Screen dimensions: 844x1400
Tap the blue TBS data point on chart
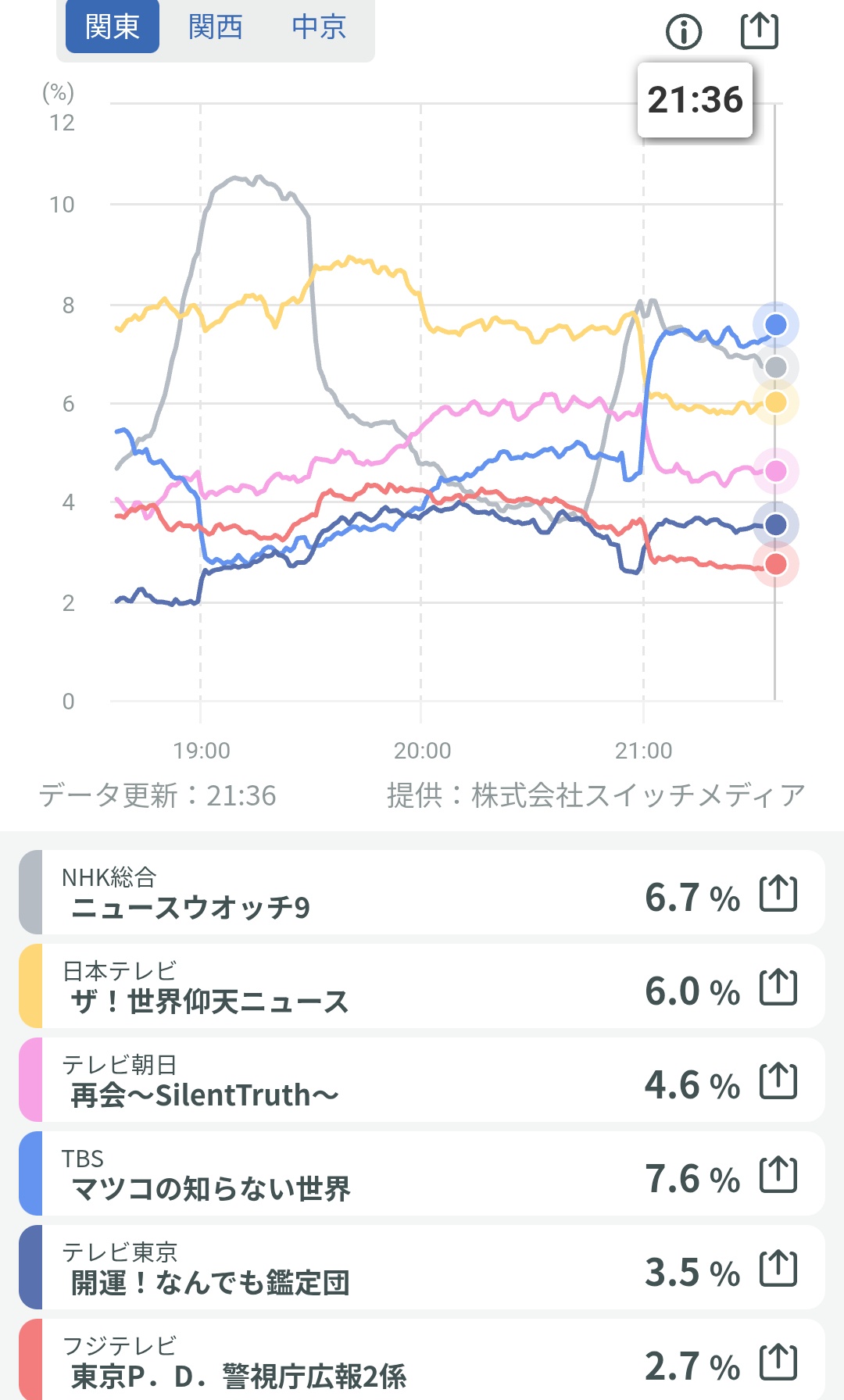[x=775, y=325]
